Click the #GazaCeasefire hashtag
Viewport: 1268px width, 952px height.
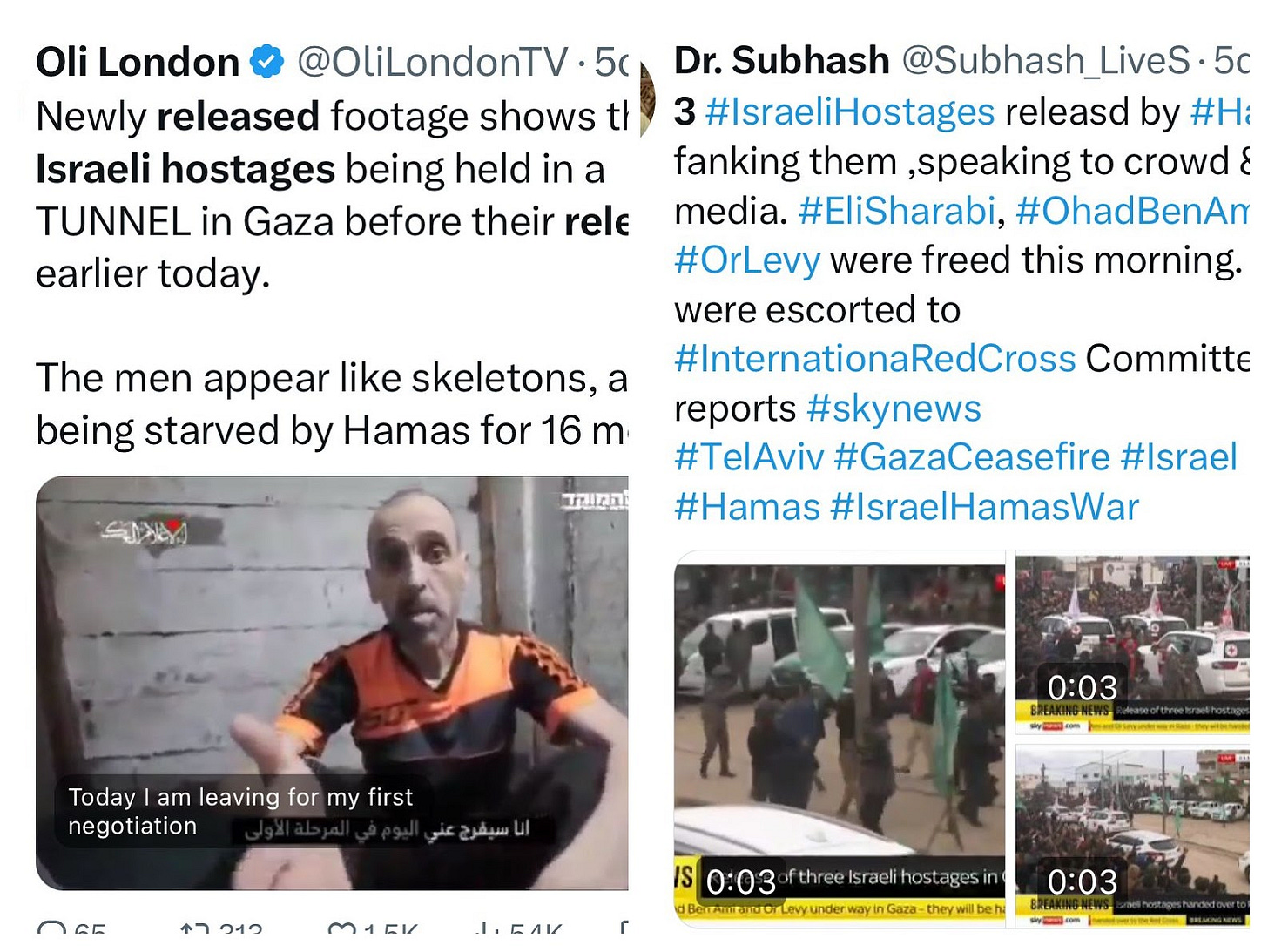pos(972,457)
